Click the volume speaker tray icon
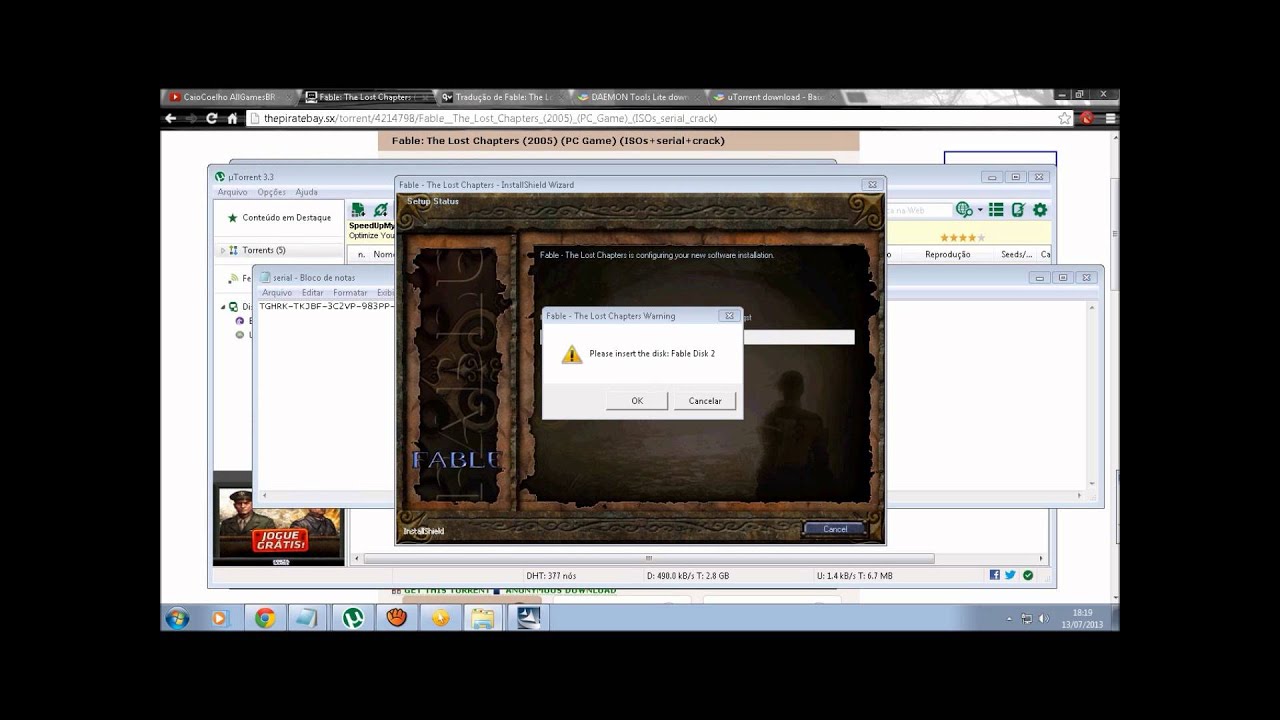The width and height of the screenshot is (1280, 720). click(x=1044, y=619)
